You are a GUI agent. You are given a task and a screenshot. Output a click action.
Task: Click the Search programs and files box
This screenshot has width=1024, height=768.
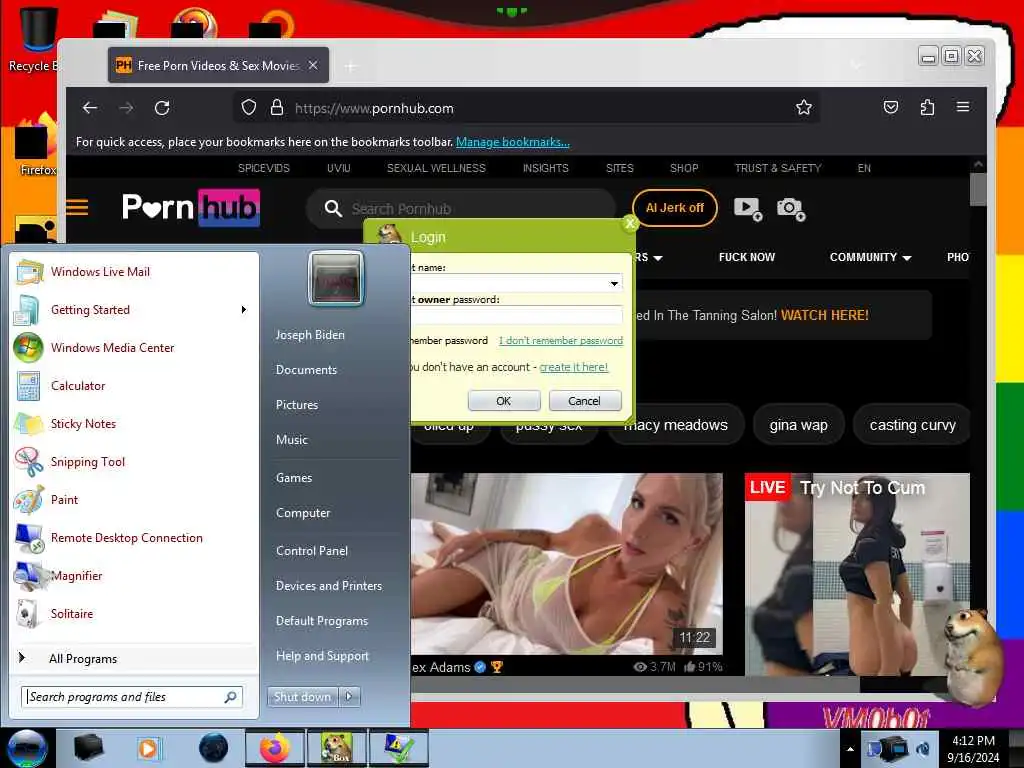[133, 697]
